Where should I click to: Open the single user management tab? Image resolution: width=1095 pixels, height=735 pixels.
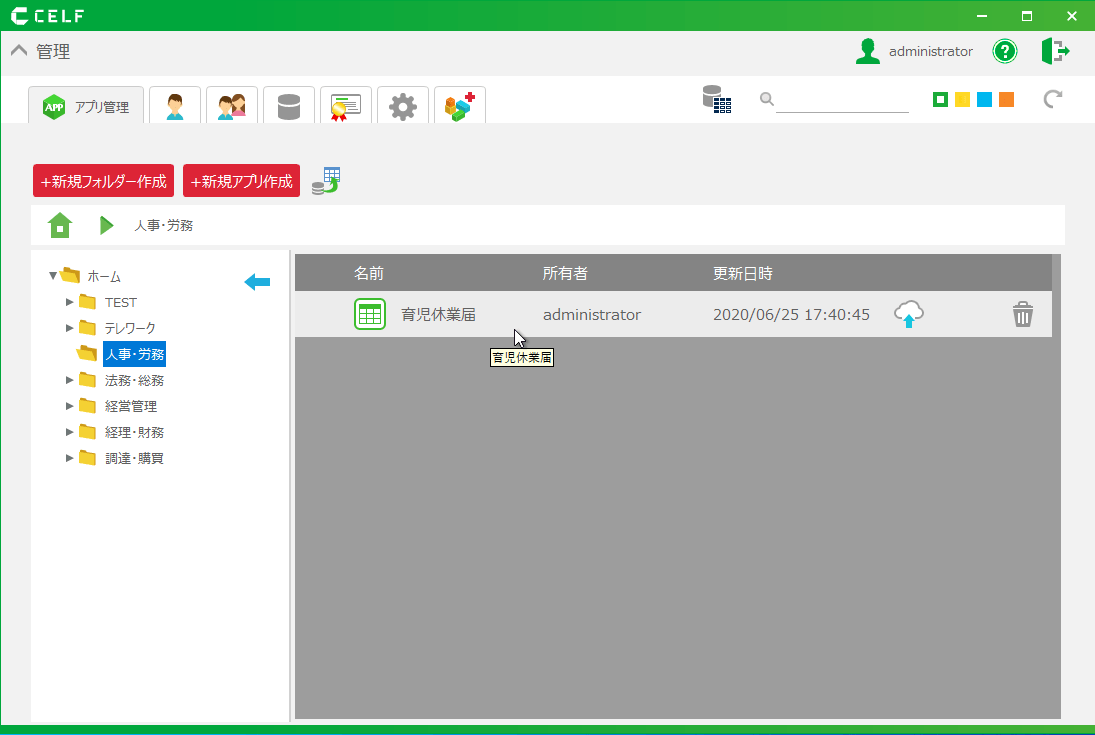point(175,106)
